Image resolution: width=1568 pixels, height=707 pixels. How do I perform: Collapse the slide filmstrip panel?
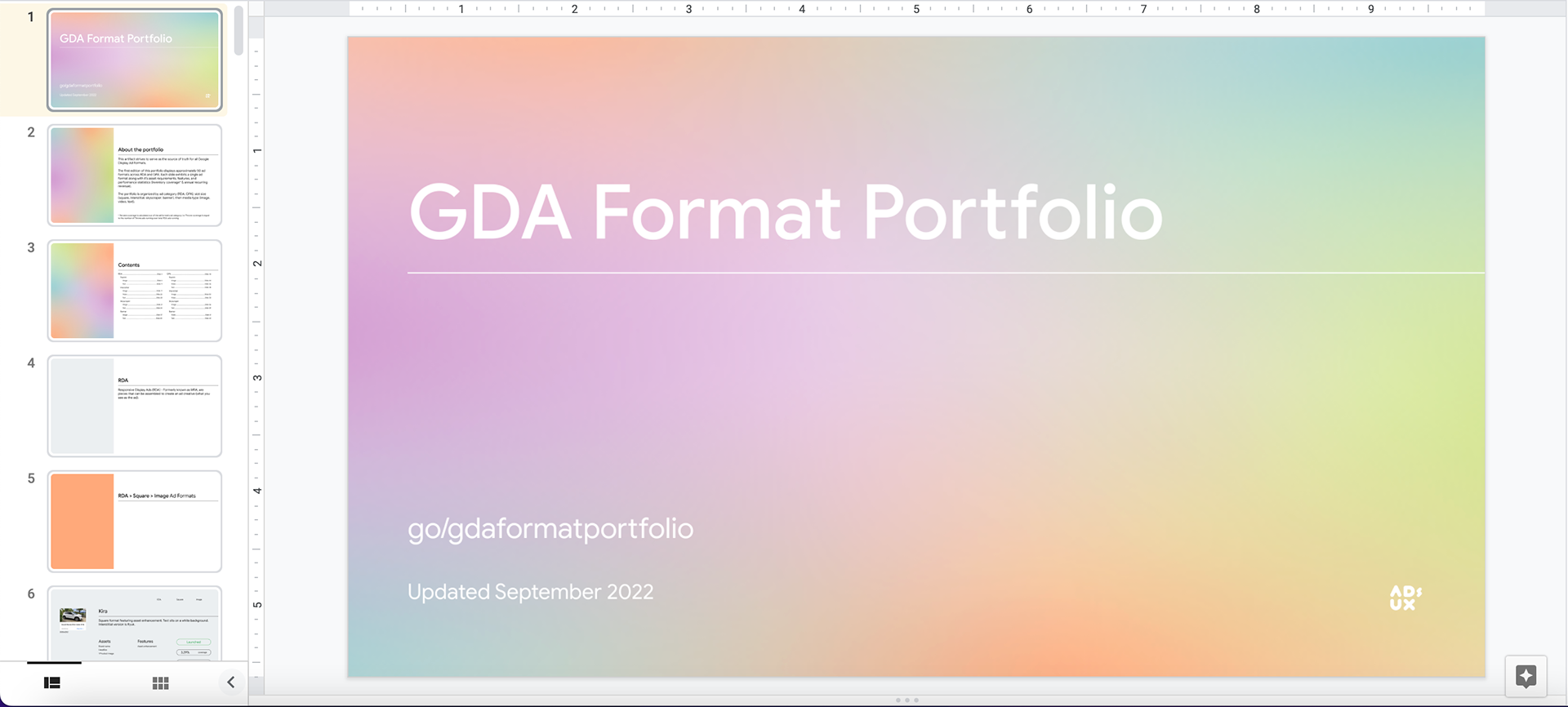pos(231,682)
